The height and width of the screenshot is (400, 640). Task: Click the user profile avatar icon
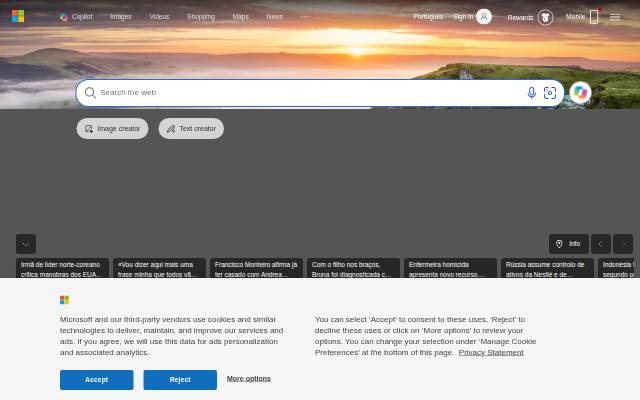(484, 17)
